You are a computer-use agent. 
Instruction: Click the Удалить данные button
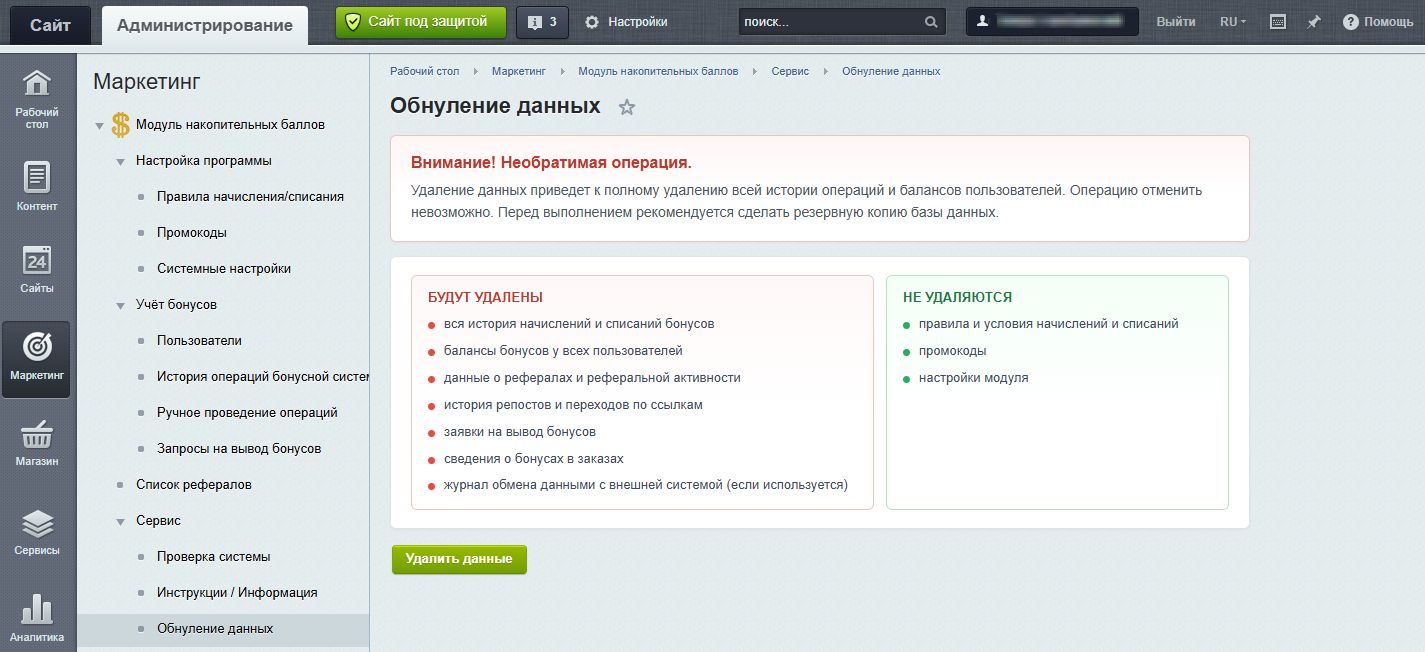(x=459, y=559)
